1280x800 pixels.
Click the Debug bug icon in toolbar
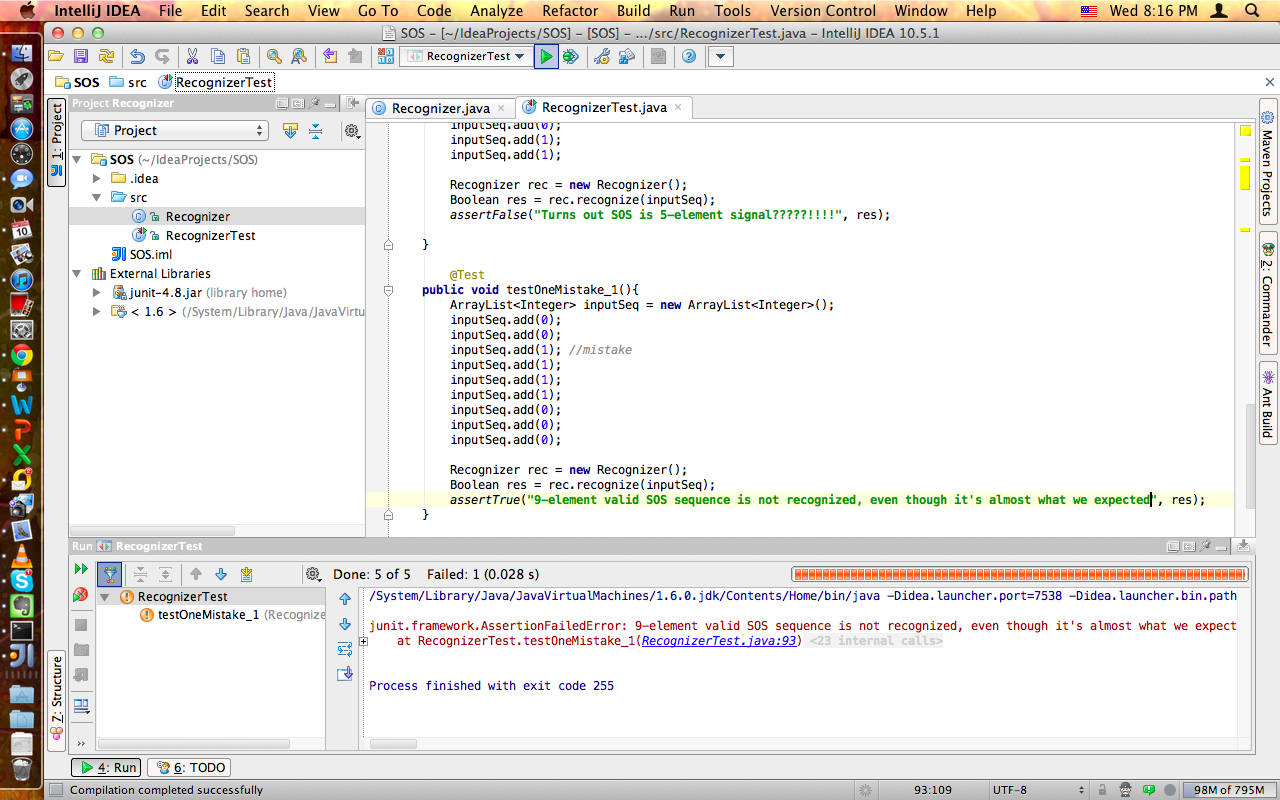571,57
